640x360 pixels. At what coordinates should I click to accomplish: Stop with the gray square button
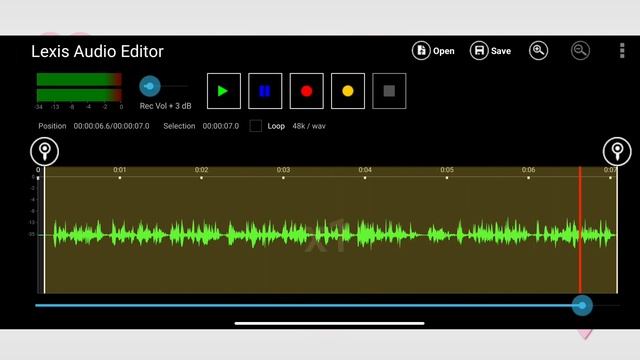(389, 91)
